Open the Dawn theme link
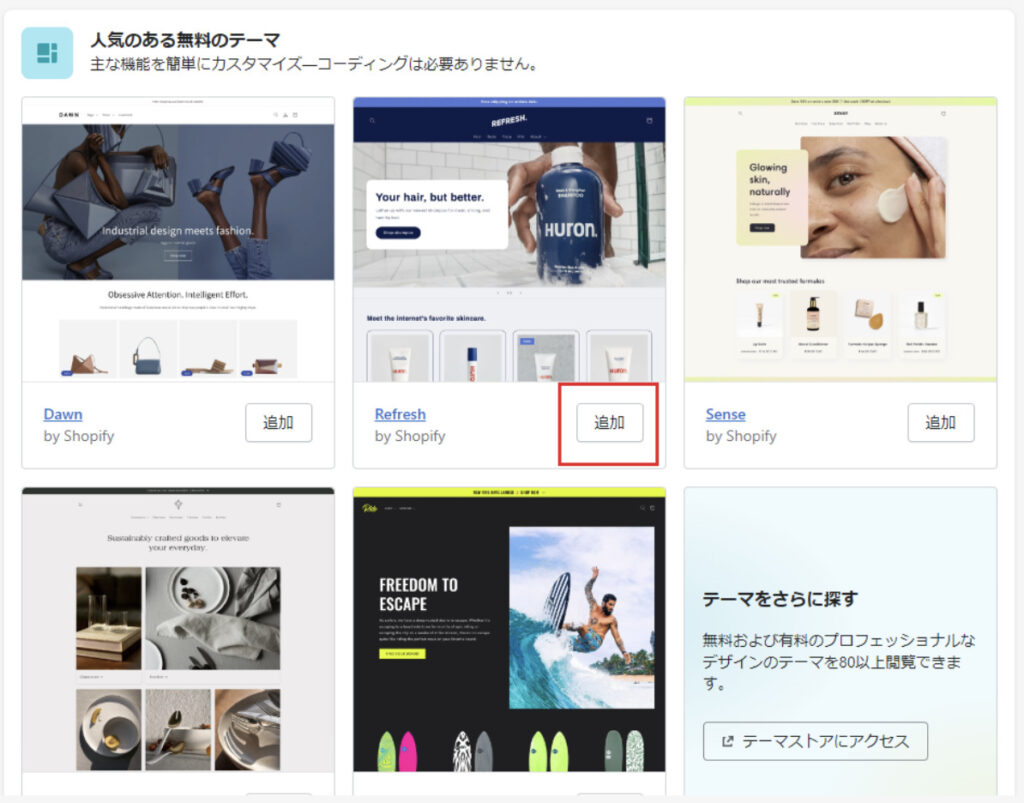 [x=63, y=414]
